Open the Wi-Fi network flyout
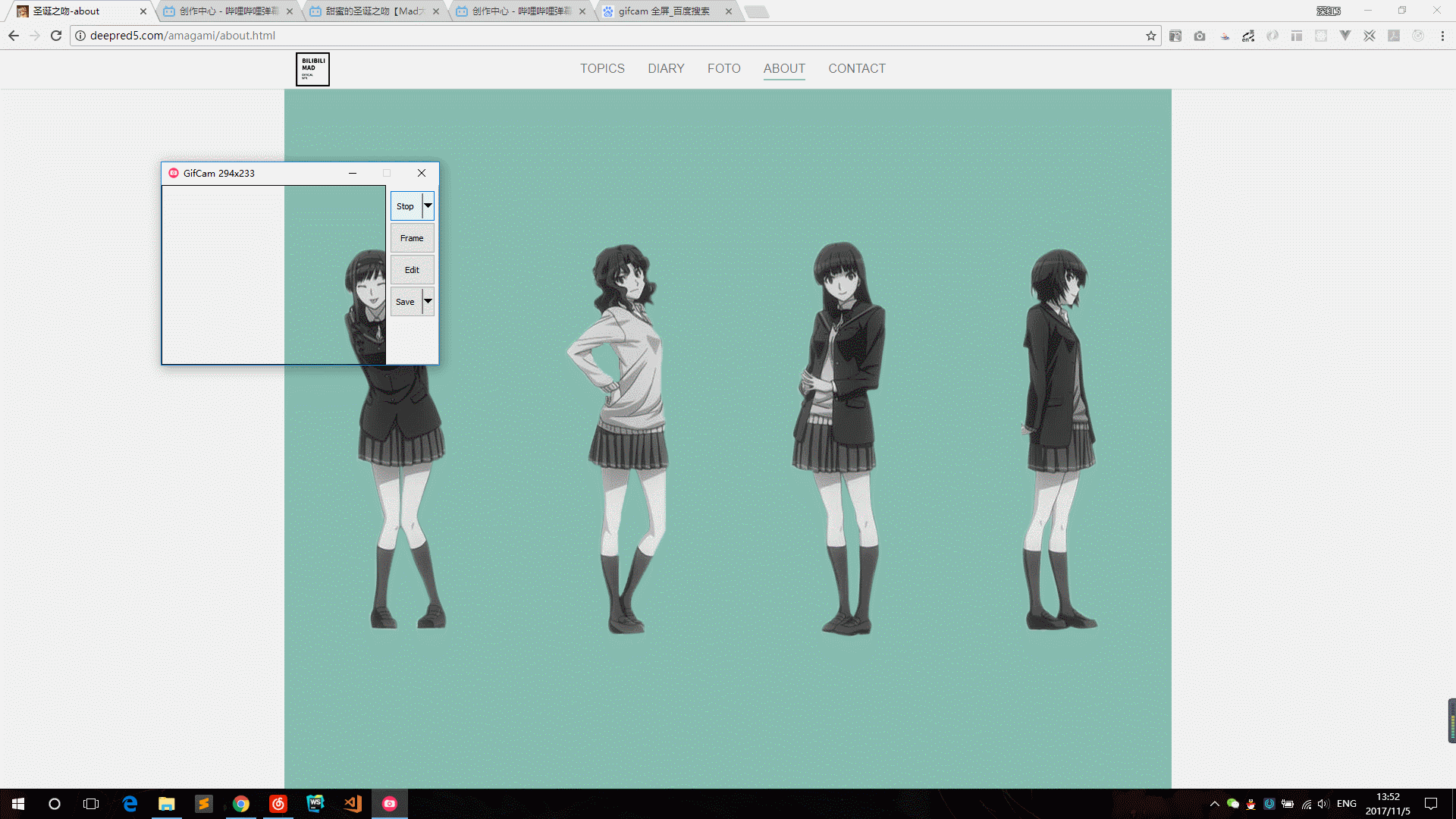 pyautogui.click(x=1306, y=804)
